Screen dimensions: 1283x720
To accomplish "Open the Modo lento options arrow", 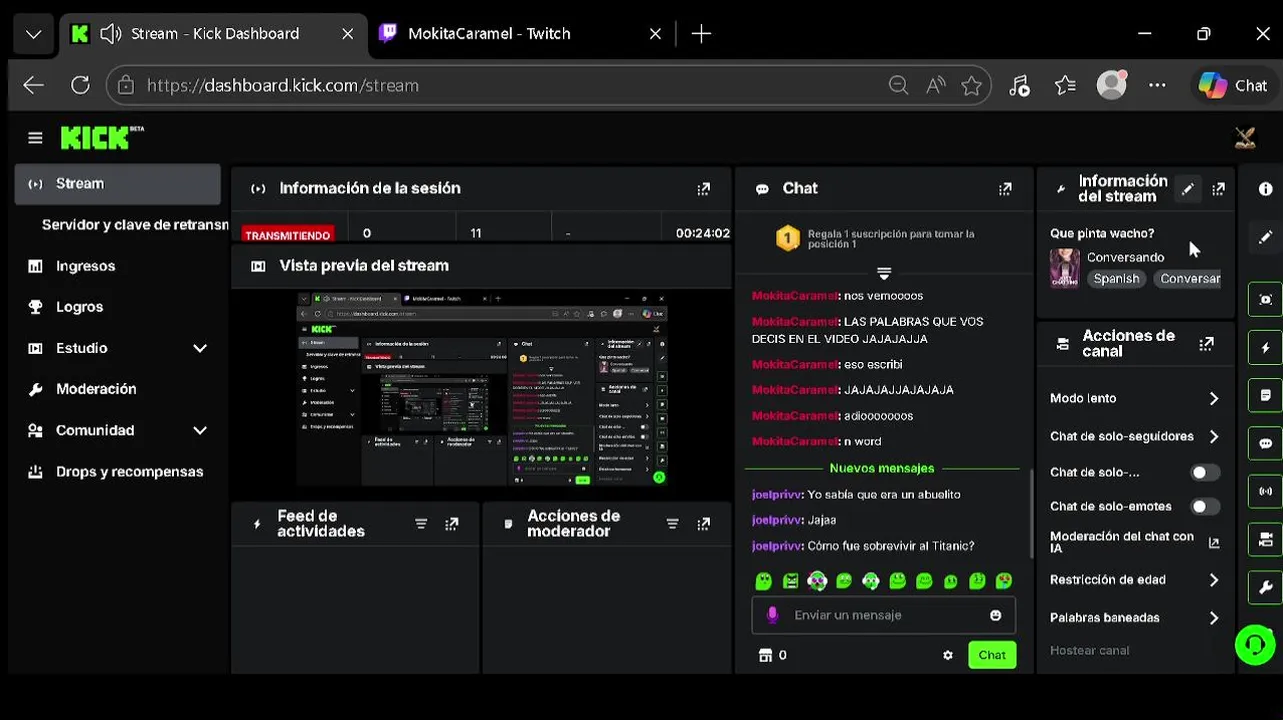I will tap(1214, 398).
